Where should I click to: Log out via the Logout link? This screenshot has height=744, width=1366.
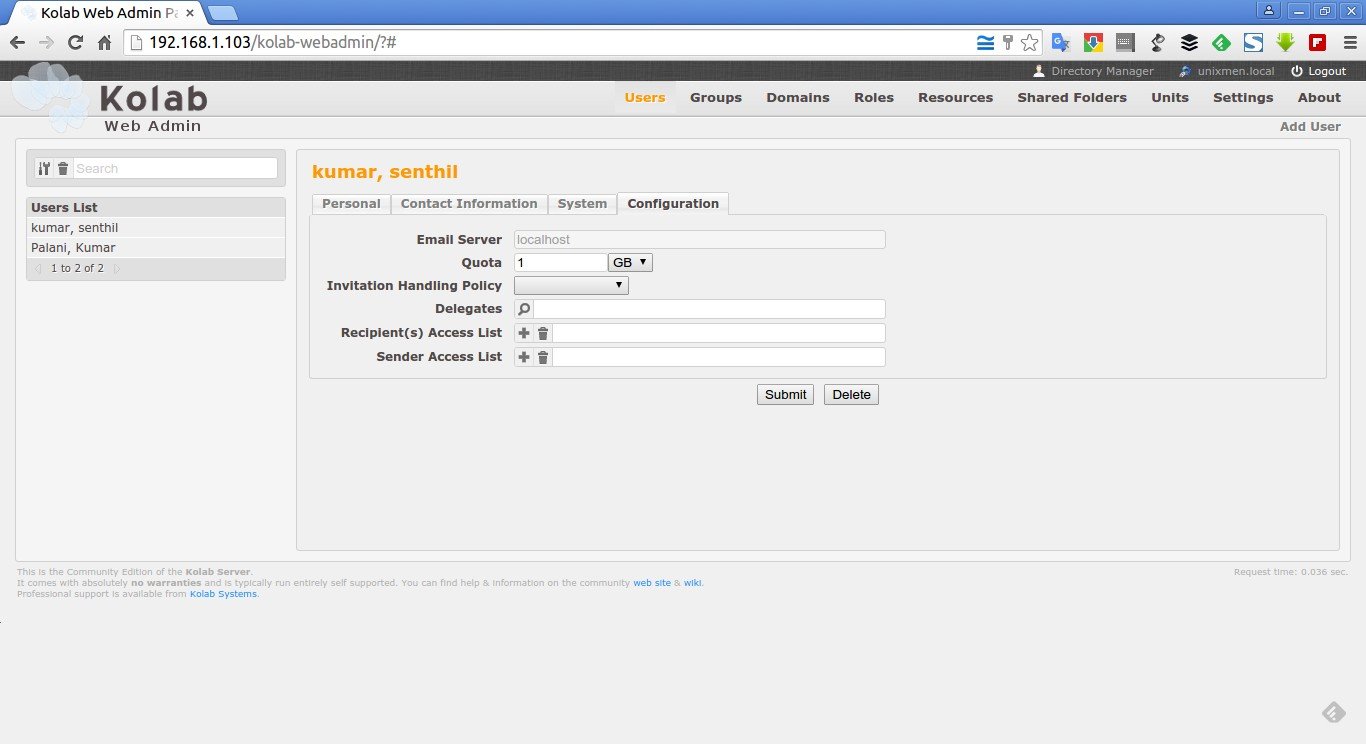click(x=1327, y=71)
